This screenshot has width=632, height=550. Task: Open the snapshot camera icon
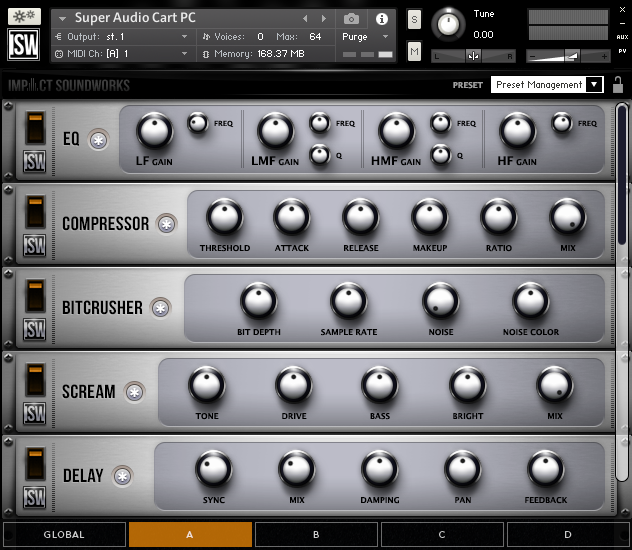351,19
